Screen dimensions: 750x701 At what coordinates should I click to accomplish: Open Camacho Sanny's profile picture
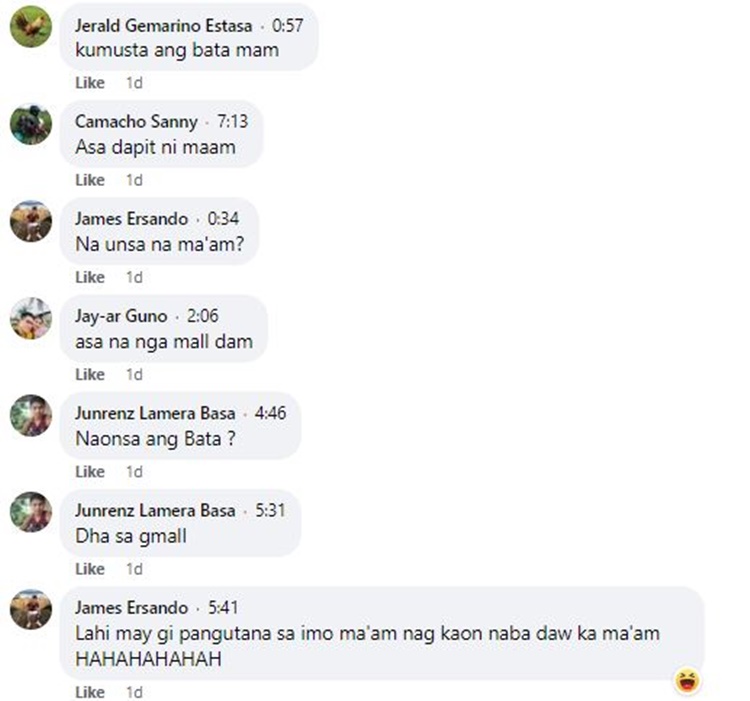31,124
